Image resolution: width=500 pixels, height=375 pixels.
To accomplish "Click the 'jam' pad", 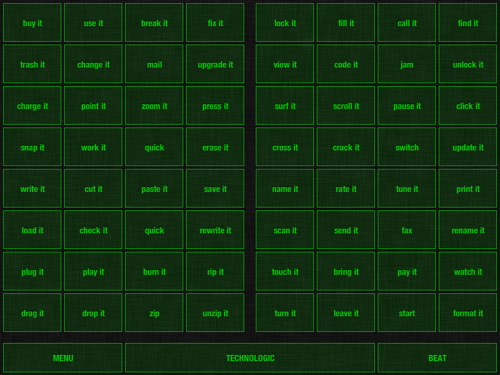I will pyautogui.click(x=407, y=64).
